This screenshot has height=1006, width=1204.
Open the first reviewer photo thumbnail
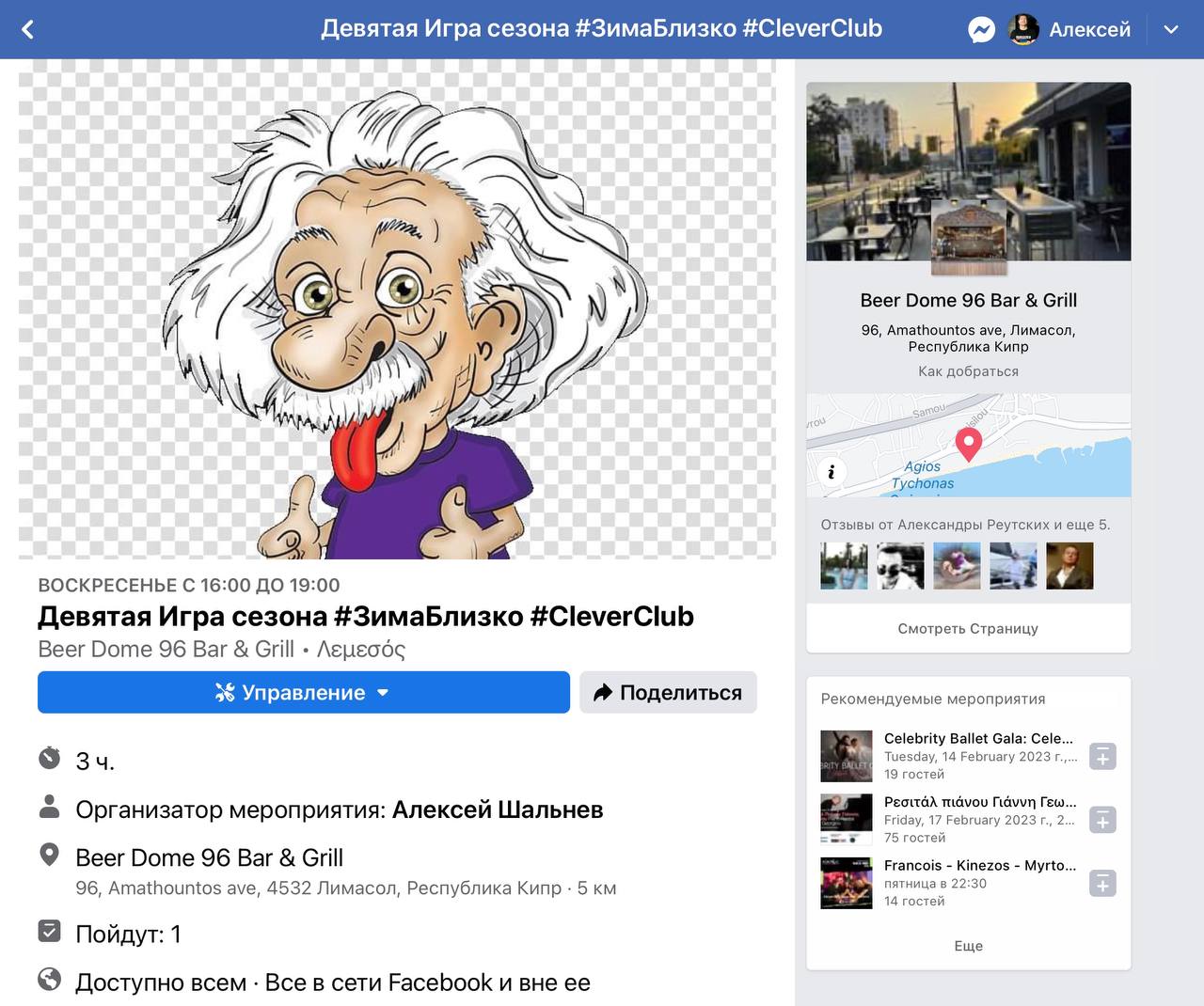pos(844,566)
